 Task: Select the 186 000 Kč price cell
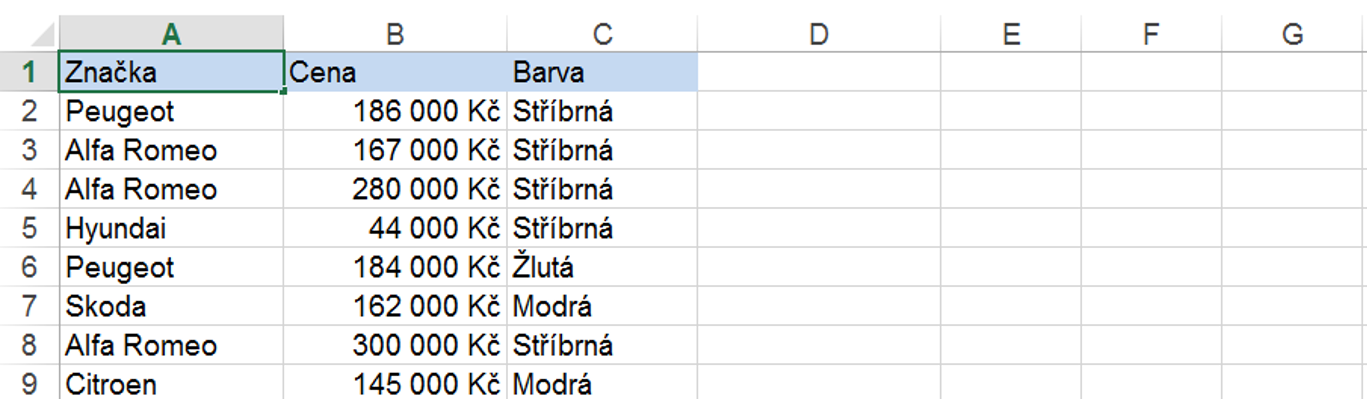point(395,111)
